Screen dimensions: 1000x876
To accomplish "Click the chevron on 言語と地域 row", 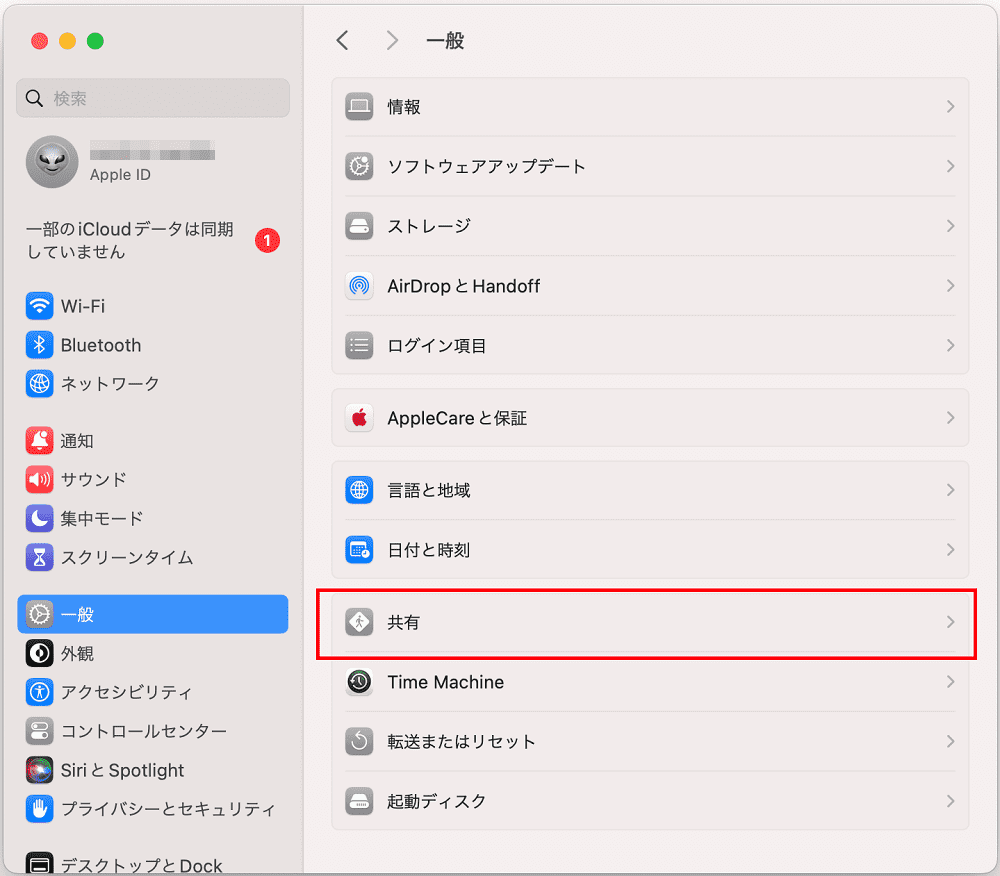I will point(950,490).
